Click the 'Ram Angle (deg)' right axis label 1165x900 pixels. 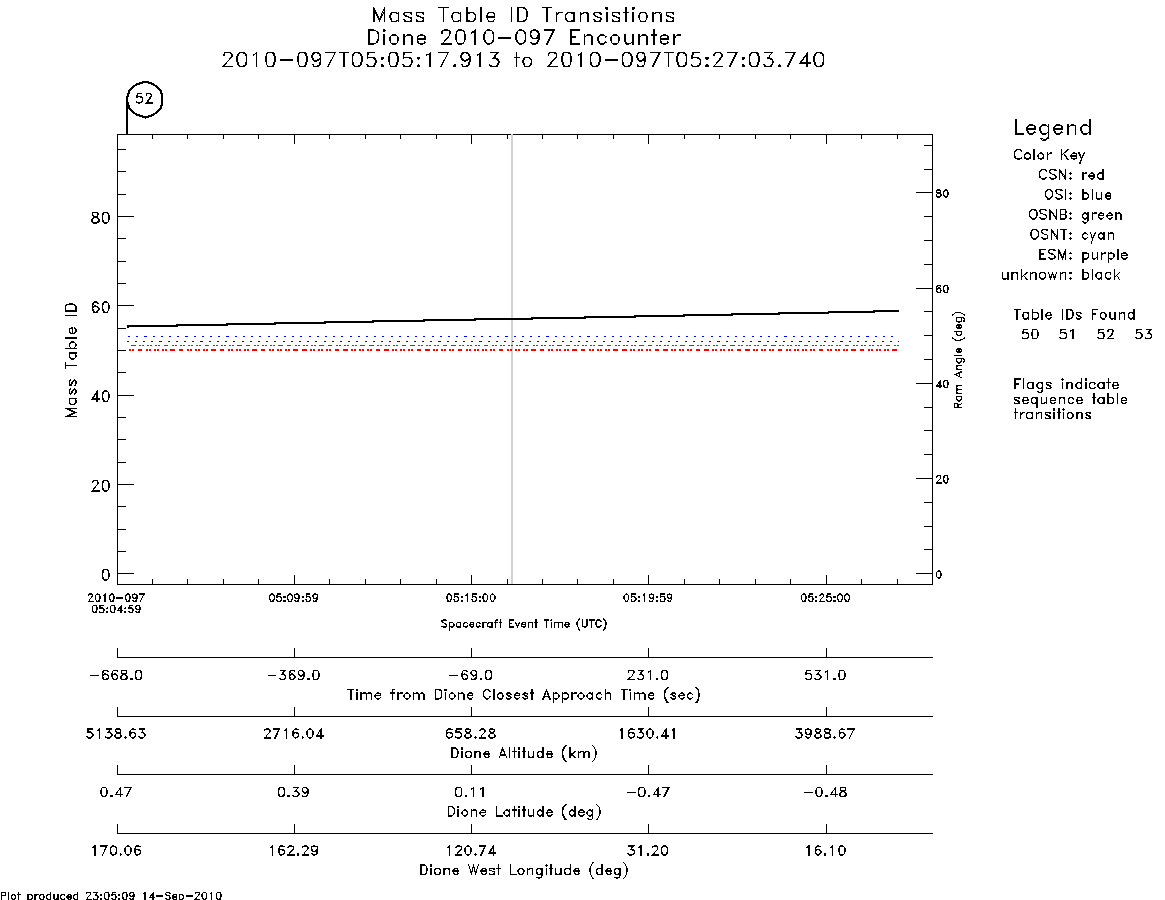click(958, 360)
